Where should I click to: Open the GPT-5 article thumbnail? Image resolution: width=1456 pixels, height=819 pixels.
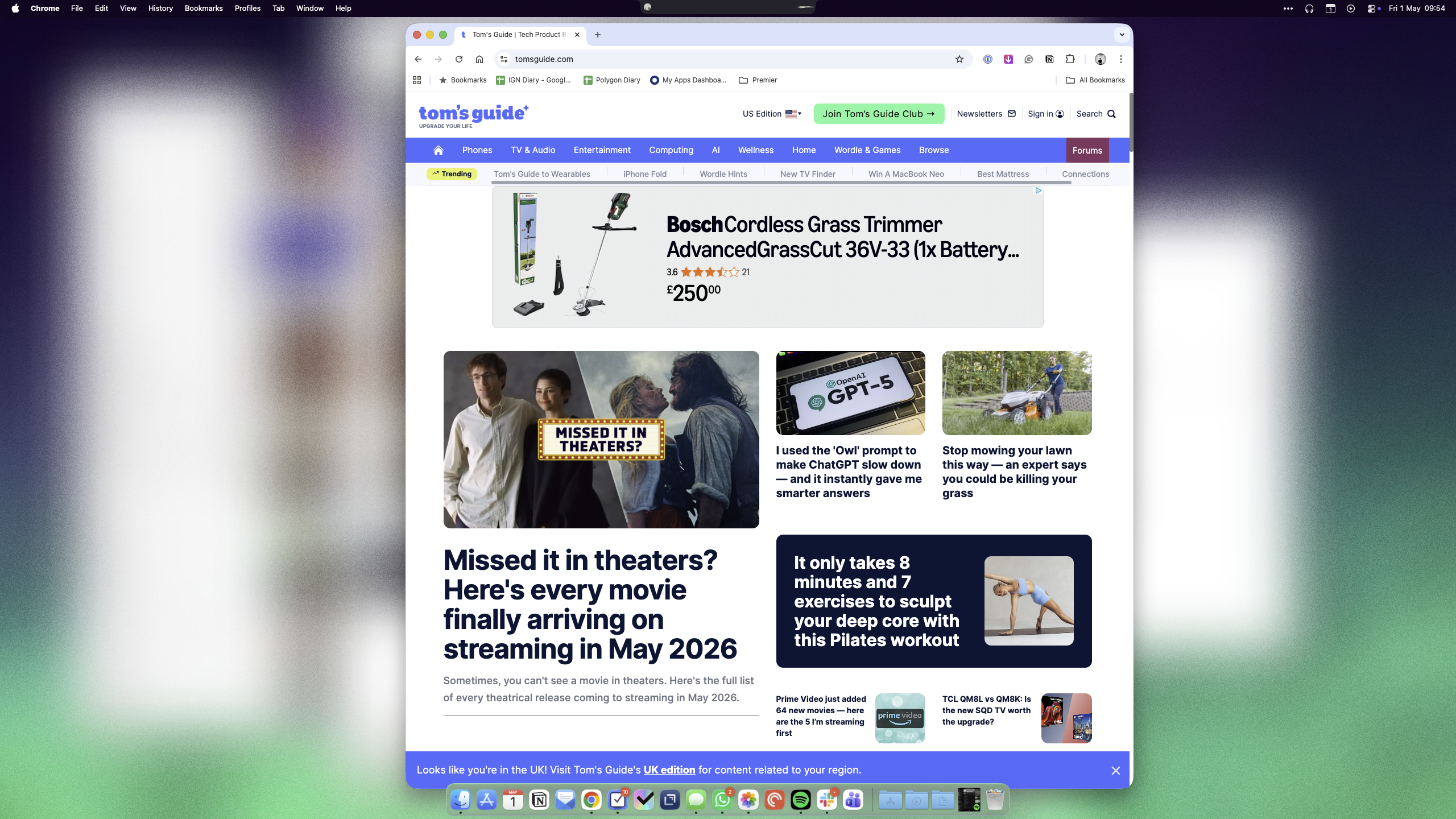pos(850,393)
